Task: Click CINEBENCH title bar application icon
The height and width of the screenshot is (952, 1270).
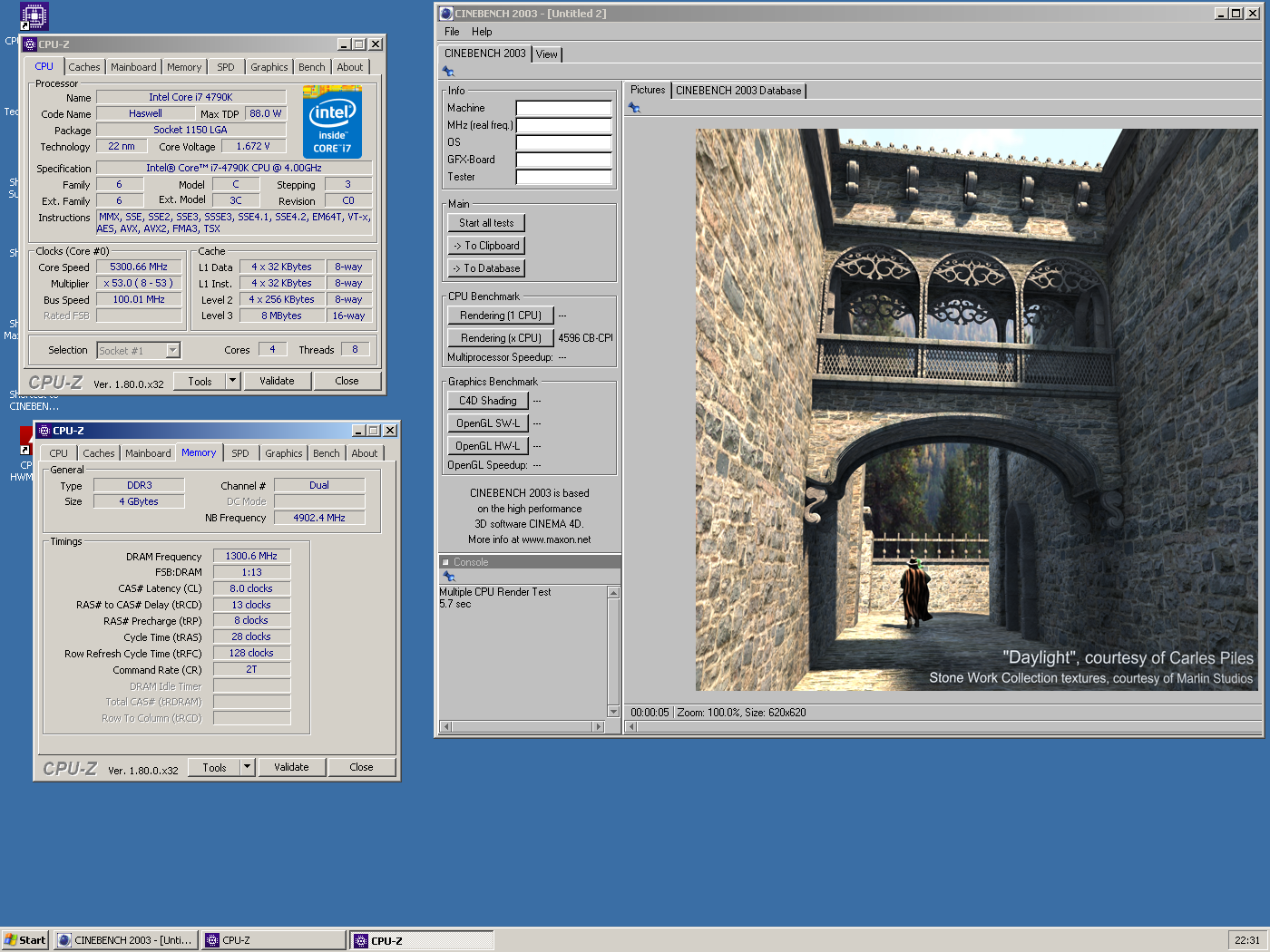Action: [x=445, y=14]
